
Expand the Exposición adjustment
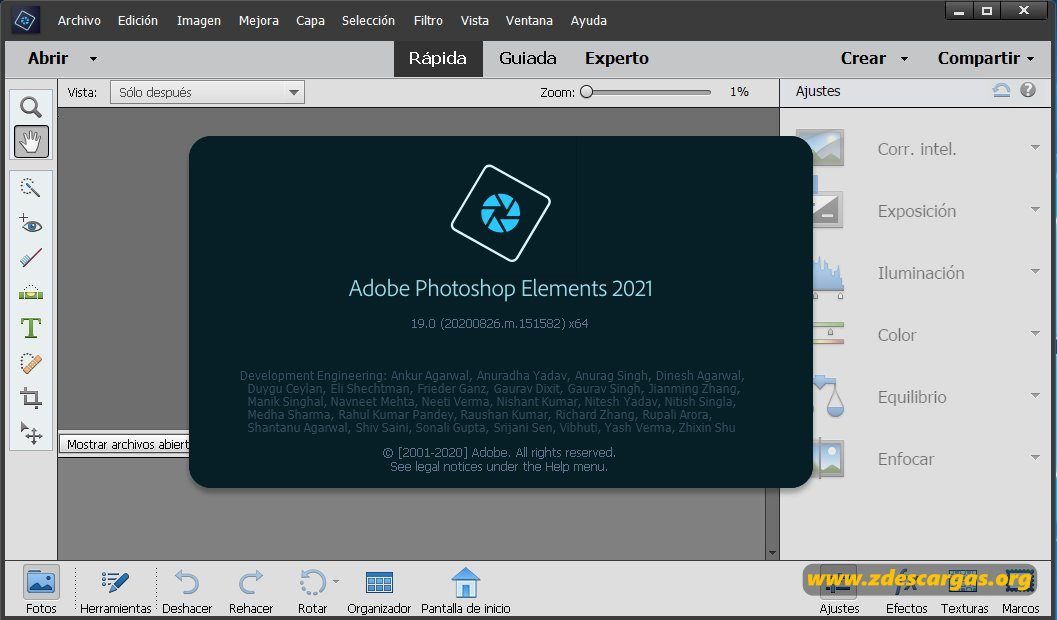[x=1035, y=210]
